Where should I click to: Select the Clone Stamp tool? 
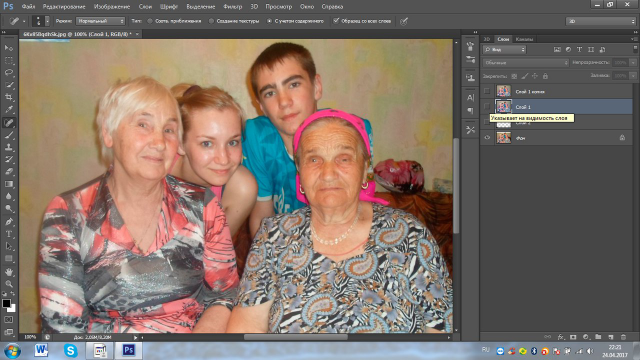(9, 147)
